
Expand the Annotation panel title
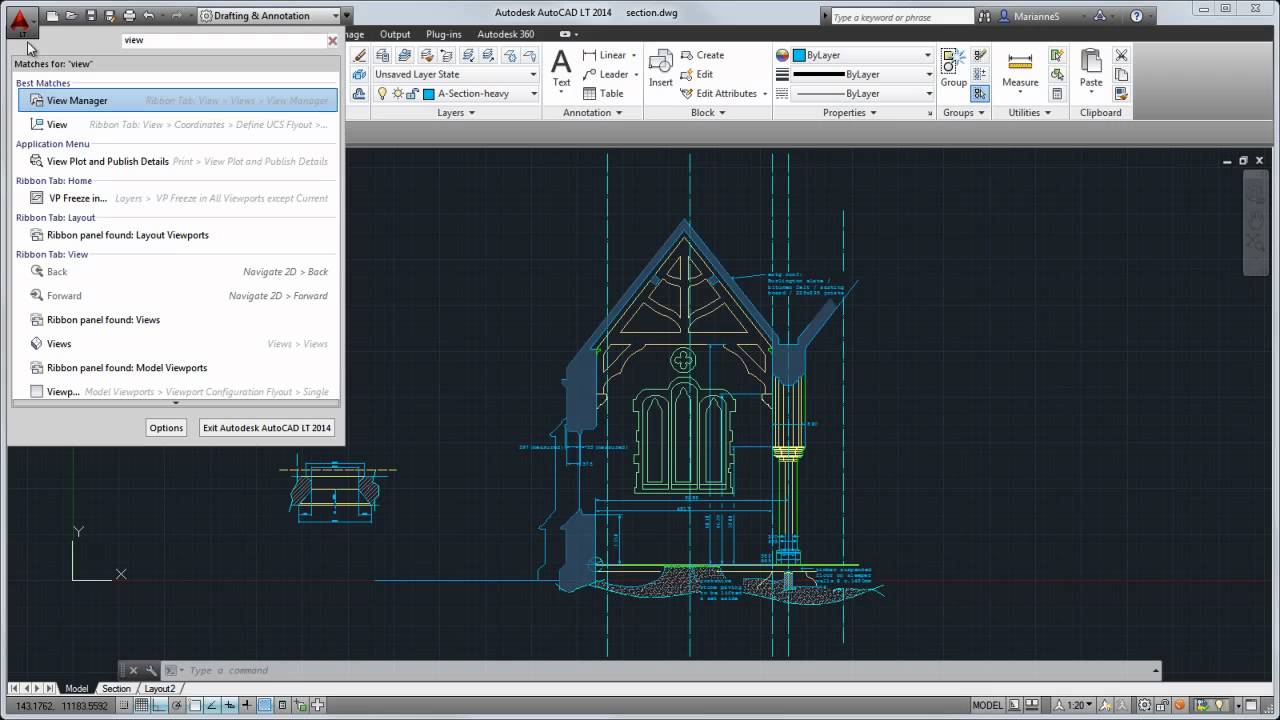pyautogui.click(x=593, y=113)
